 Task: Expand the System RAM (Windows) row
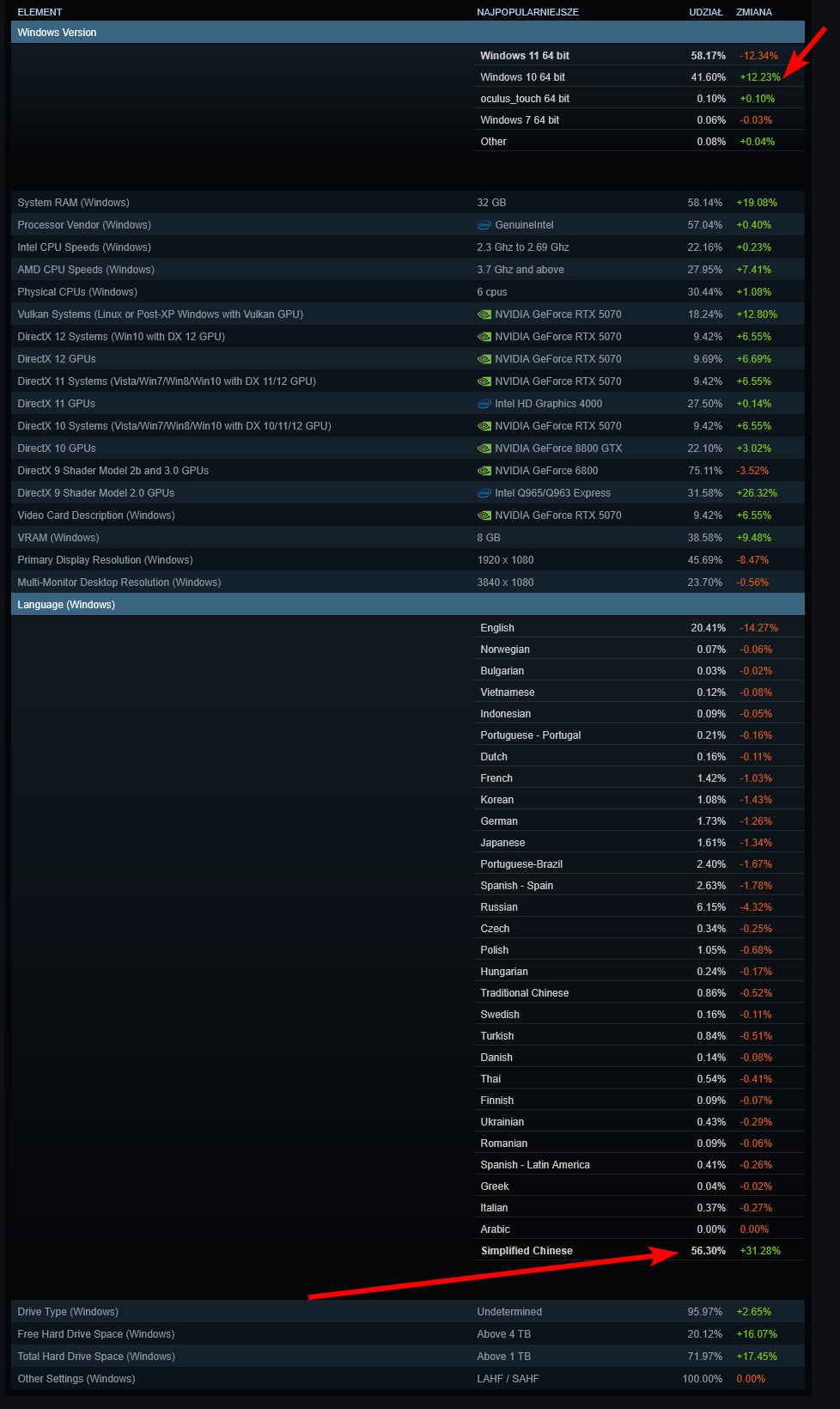pyautogui.click(x=408, y=203)
